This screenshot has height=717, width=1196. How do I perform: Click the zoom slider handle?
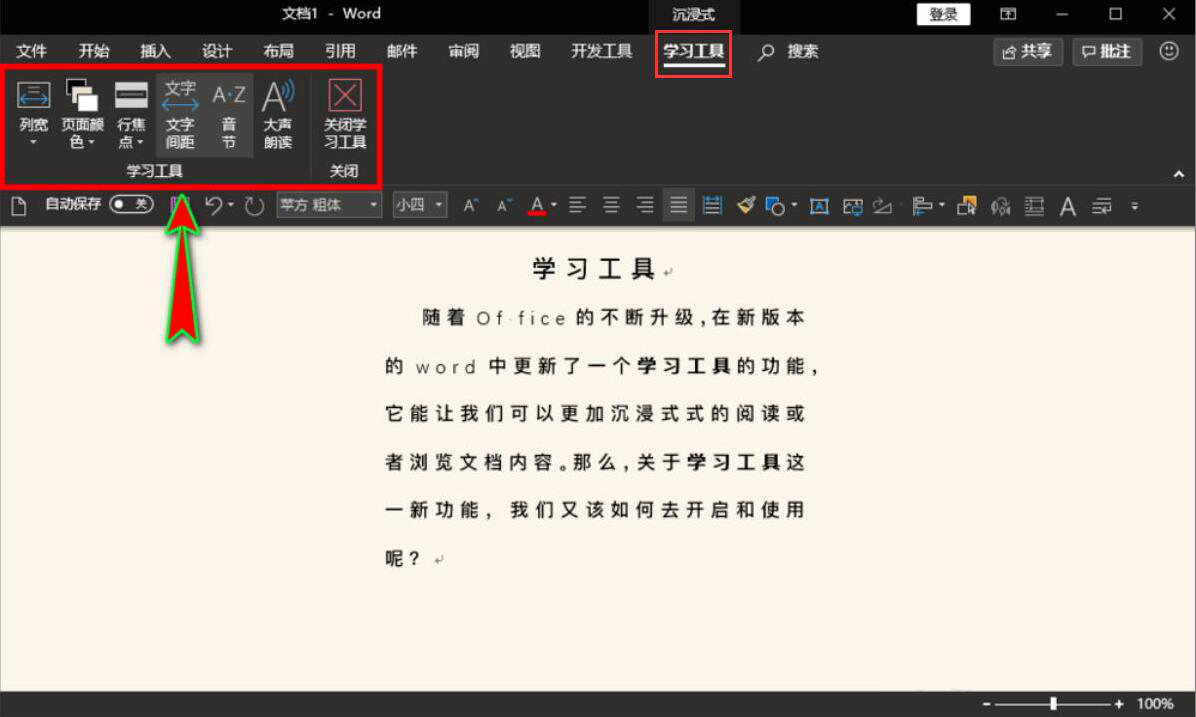click(1053, 703)
